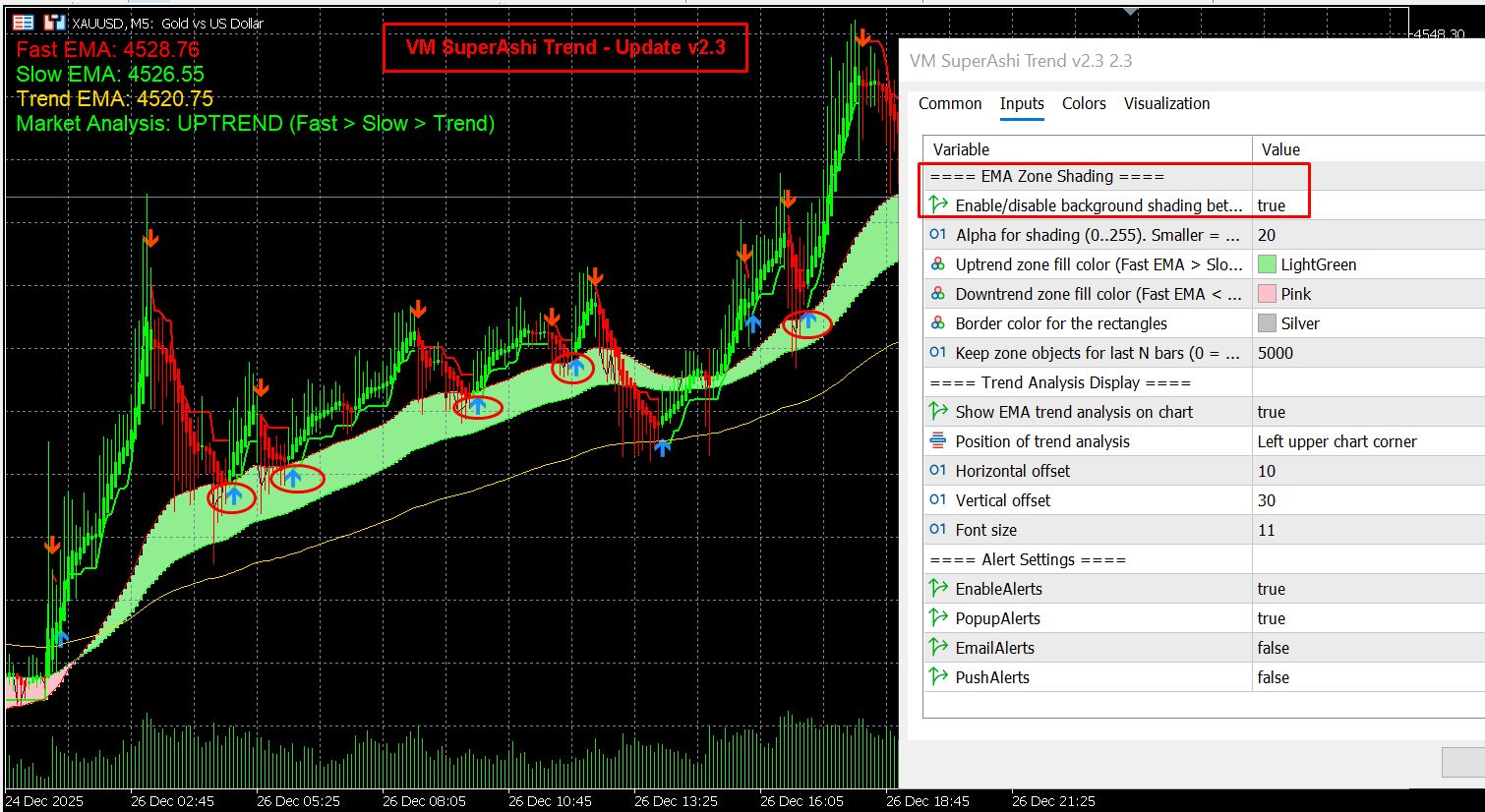Select the Inputs tab
The width and height of the screenshot is (1485, 812).
click(1022, 103)
